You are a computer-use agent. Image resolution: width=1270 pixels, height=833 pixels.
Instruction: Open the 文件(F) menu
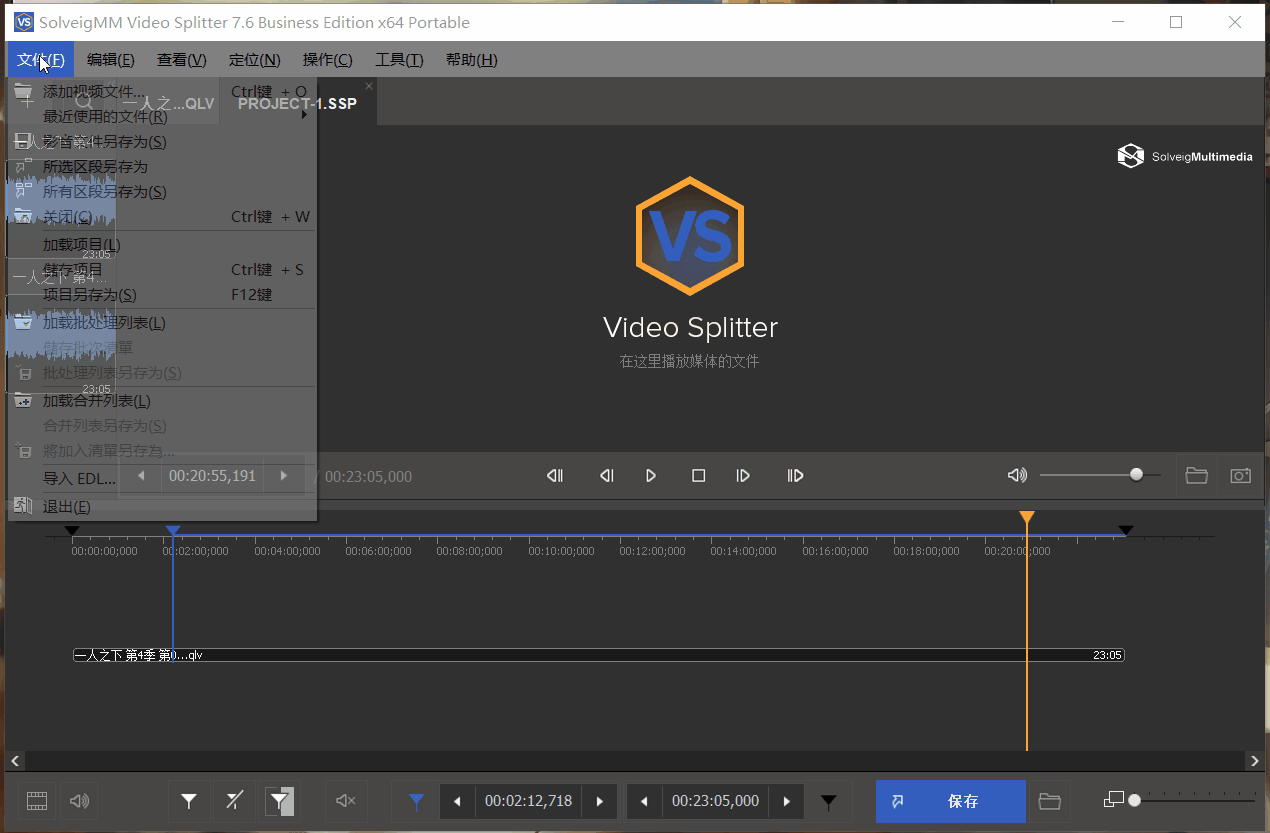click(41, 60)
